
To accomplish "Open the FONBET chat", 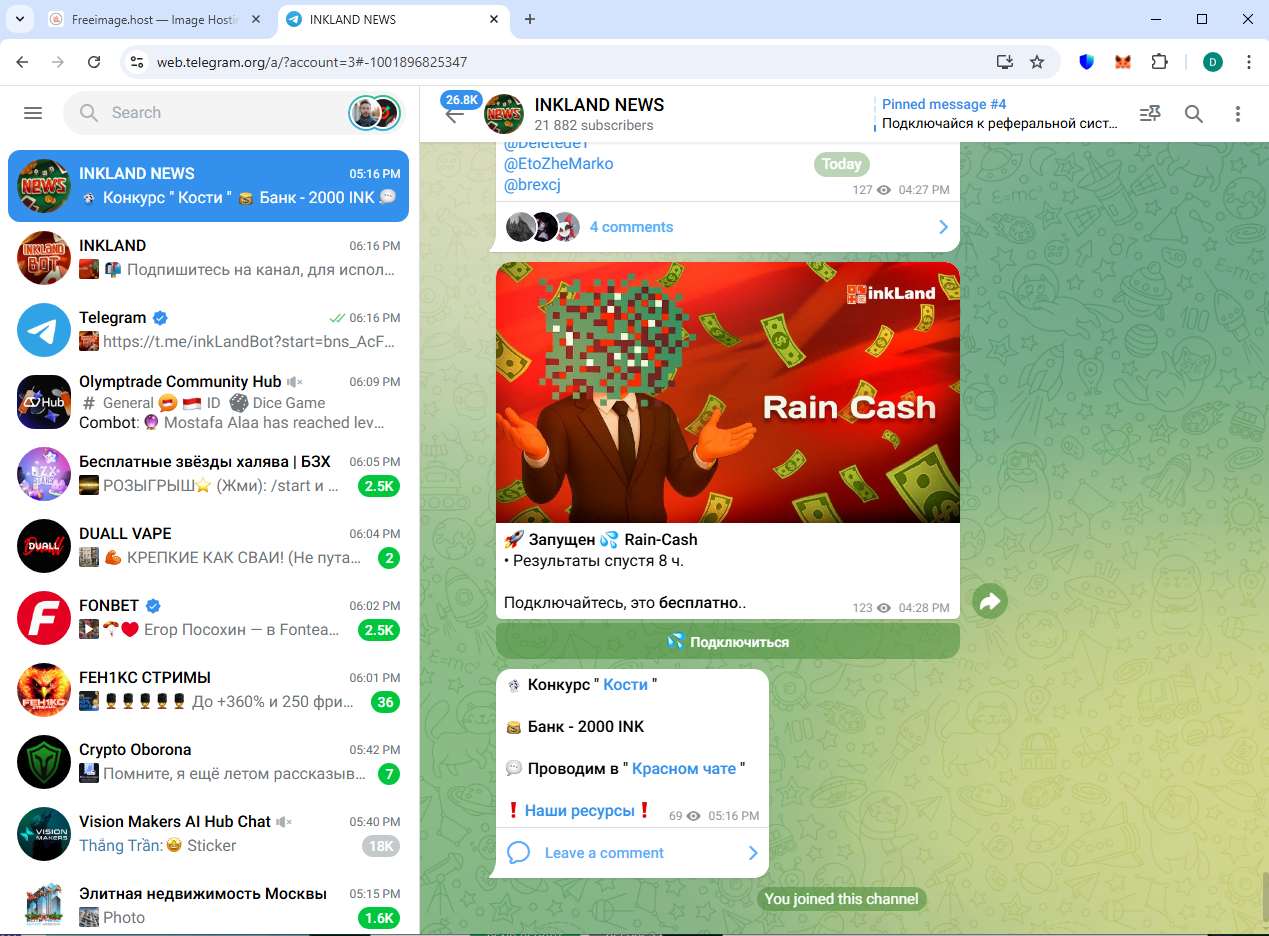I will click(x=208, y=618).
